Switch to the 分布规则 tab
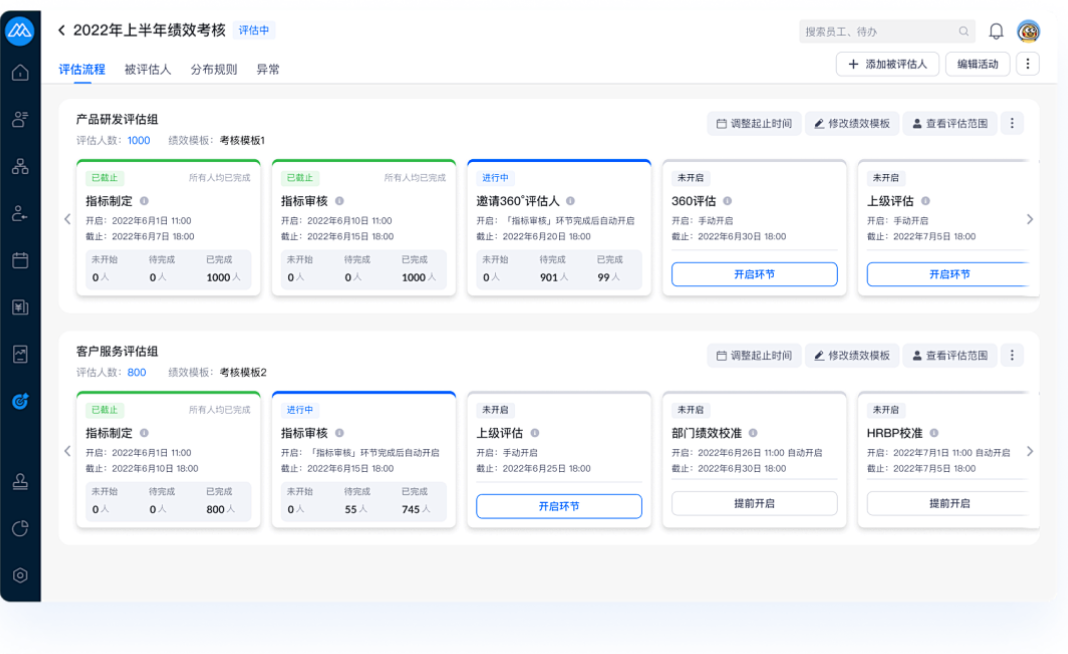Image resolution: width=1068 pixels, height=654 pixels. 214,69
